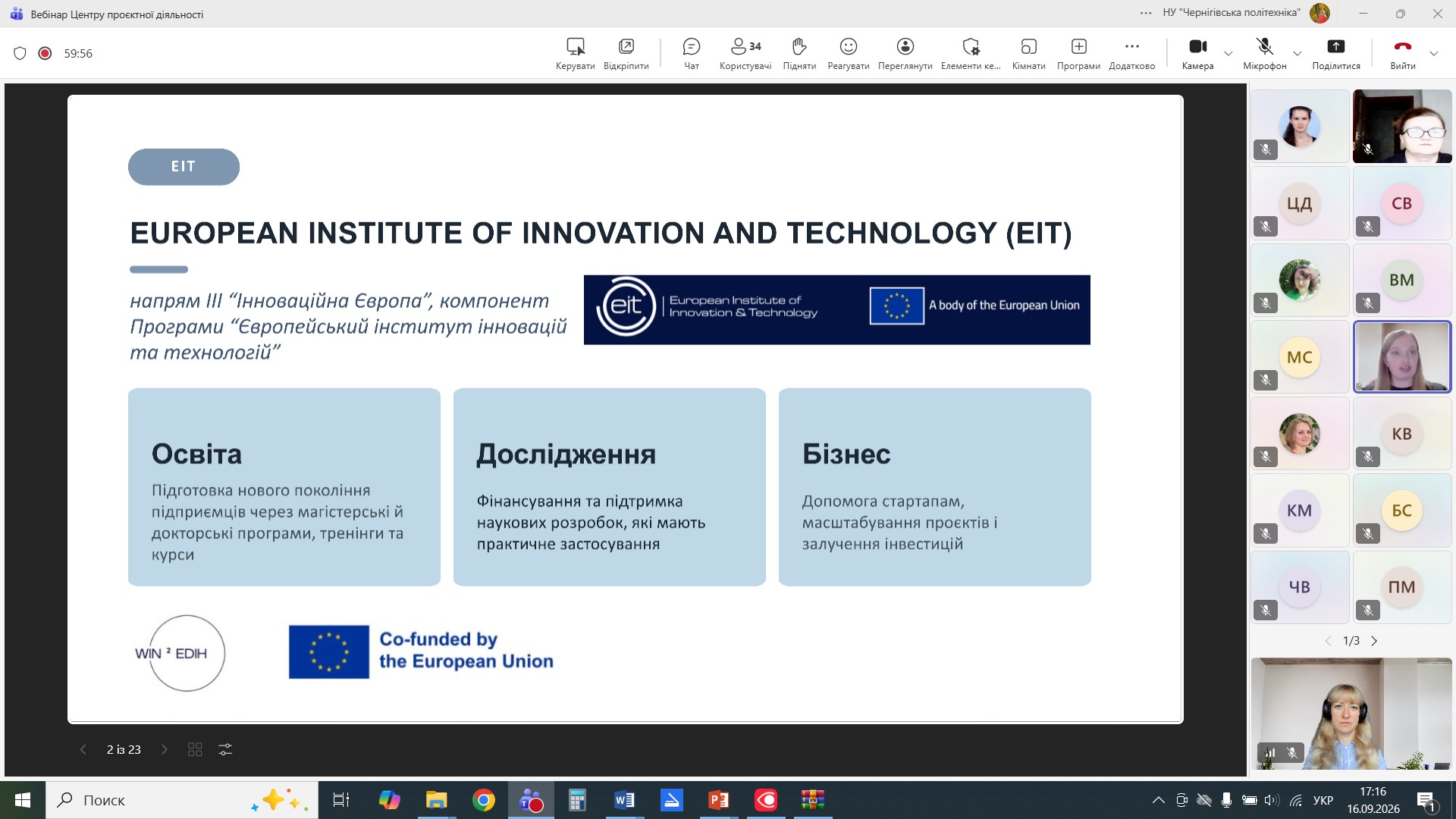Expand camera options dropdown arrow

coord(1228,54)
